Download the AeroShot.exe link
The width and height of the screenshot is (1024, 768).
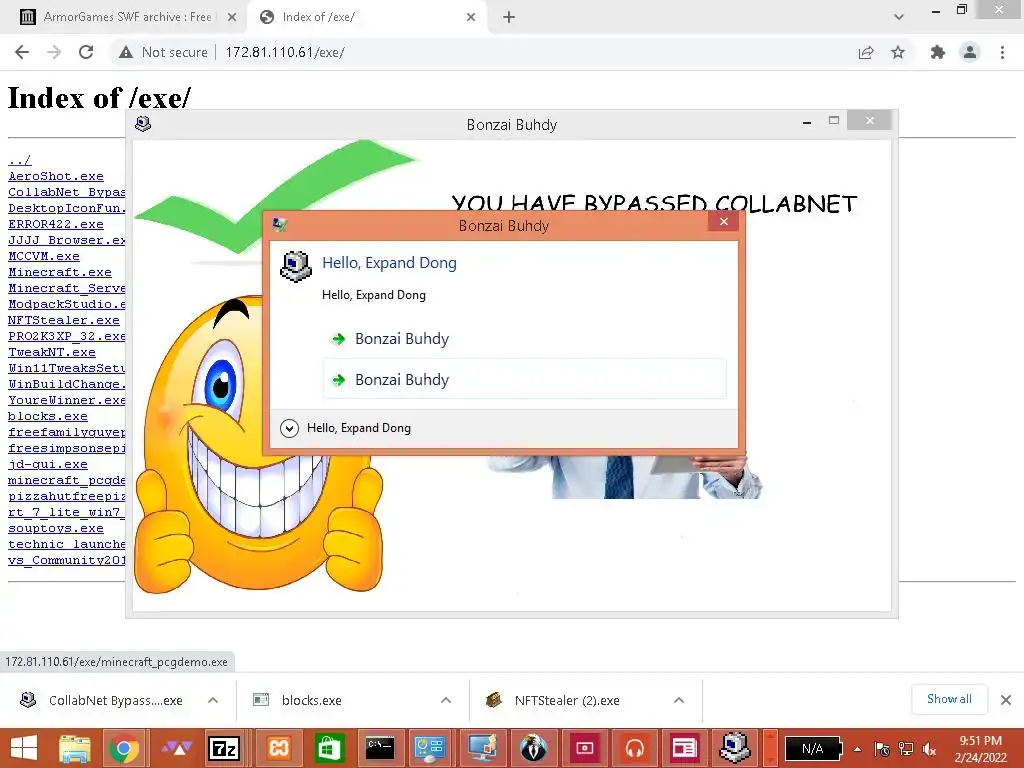click(56, 176)
